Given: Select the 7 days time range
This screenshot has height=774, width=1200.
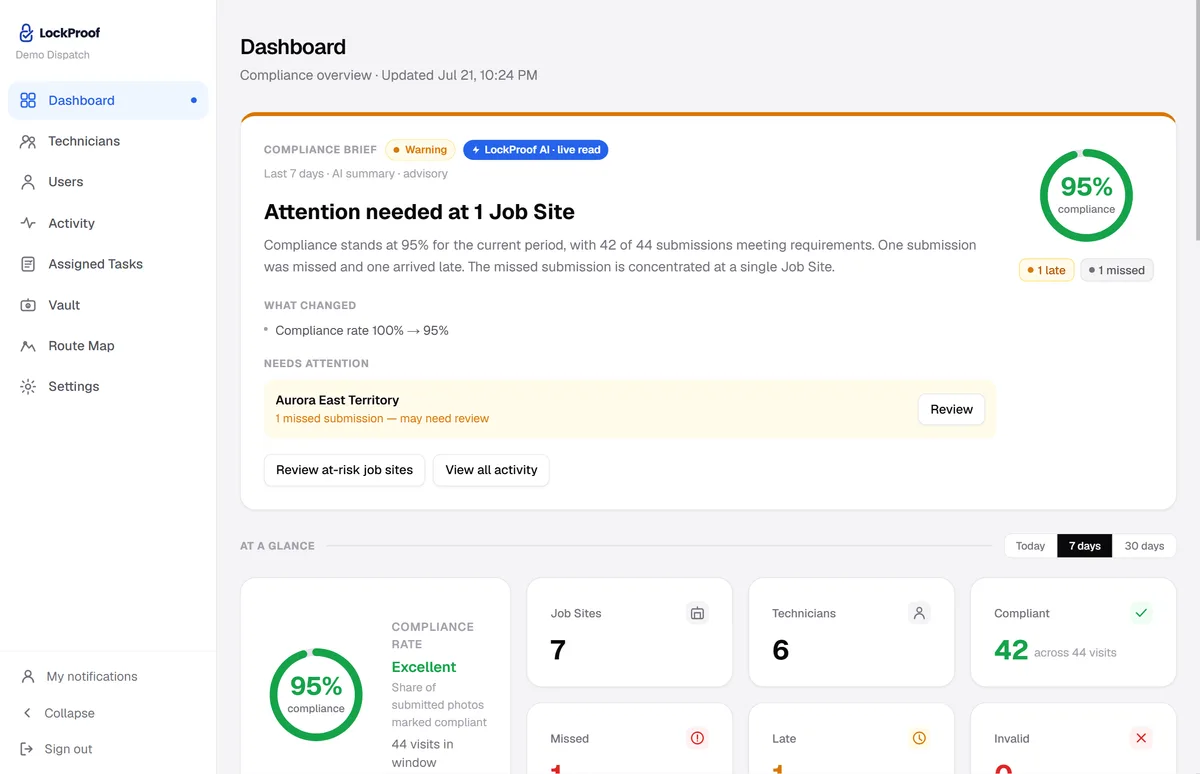Looking at the screenshot, I should click(1084, 546).
